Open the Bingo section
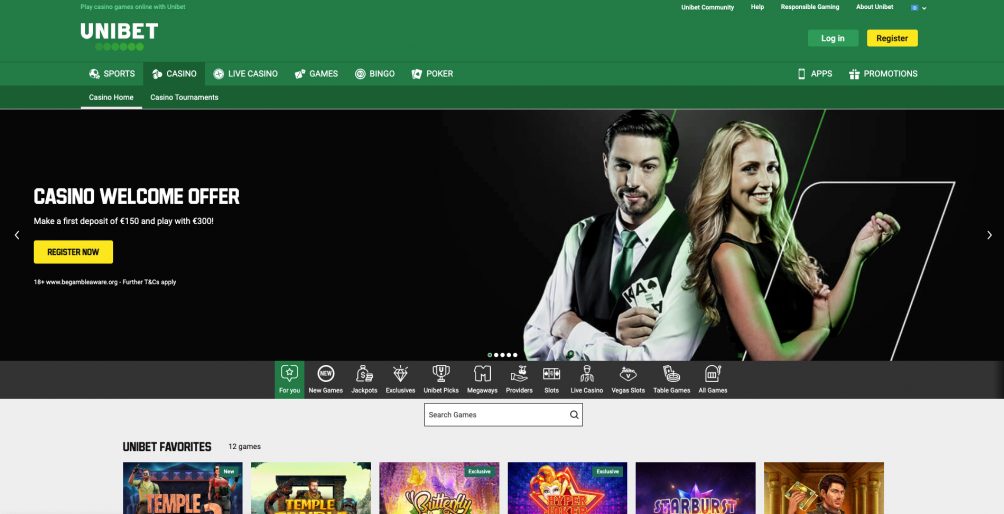 375,74
